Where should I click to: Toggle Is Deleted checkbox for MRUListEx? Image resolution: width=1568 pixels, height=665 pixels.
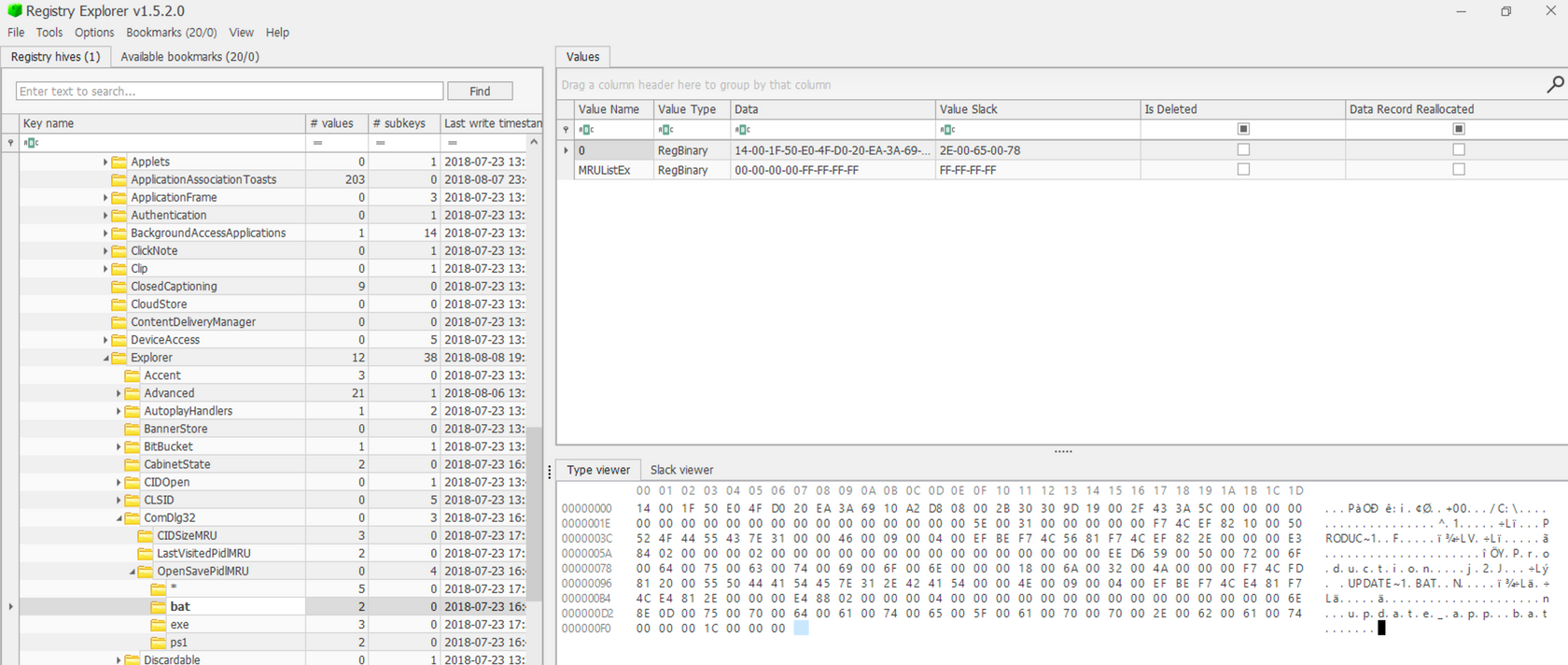pyautogui.click(x=1243, y=169)
